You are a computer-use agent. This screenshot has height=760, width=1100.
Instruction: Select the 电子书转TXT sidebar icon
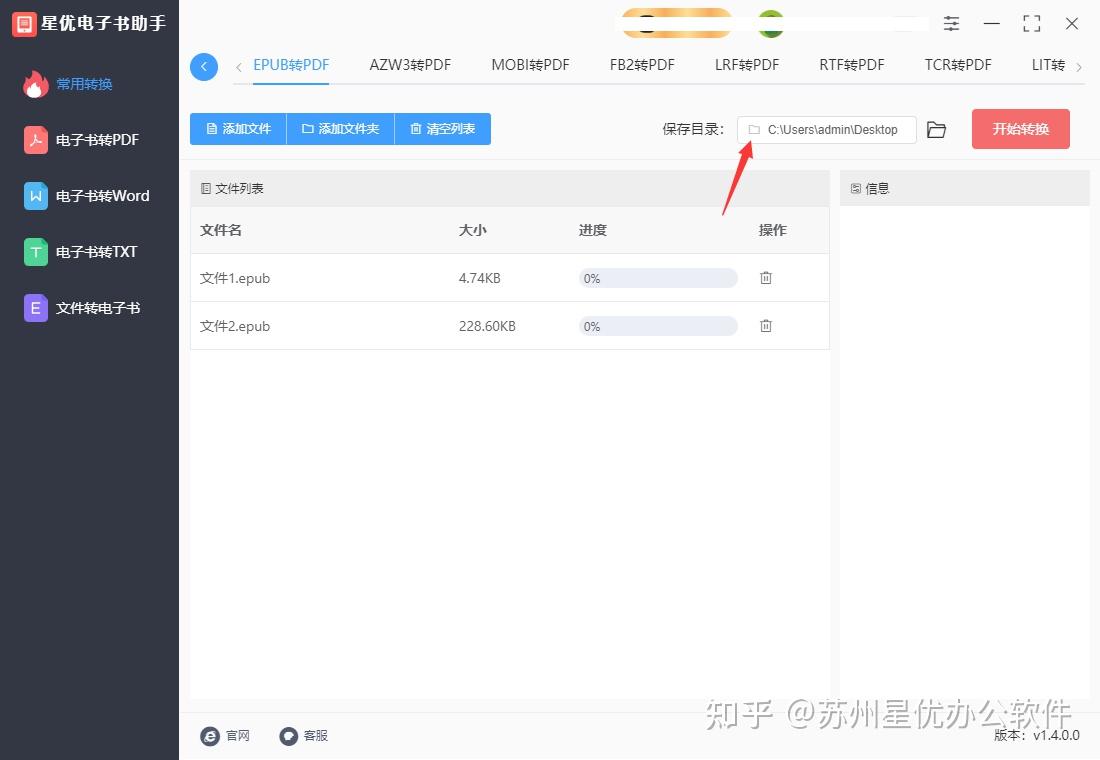35,252
